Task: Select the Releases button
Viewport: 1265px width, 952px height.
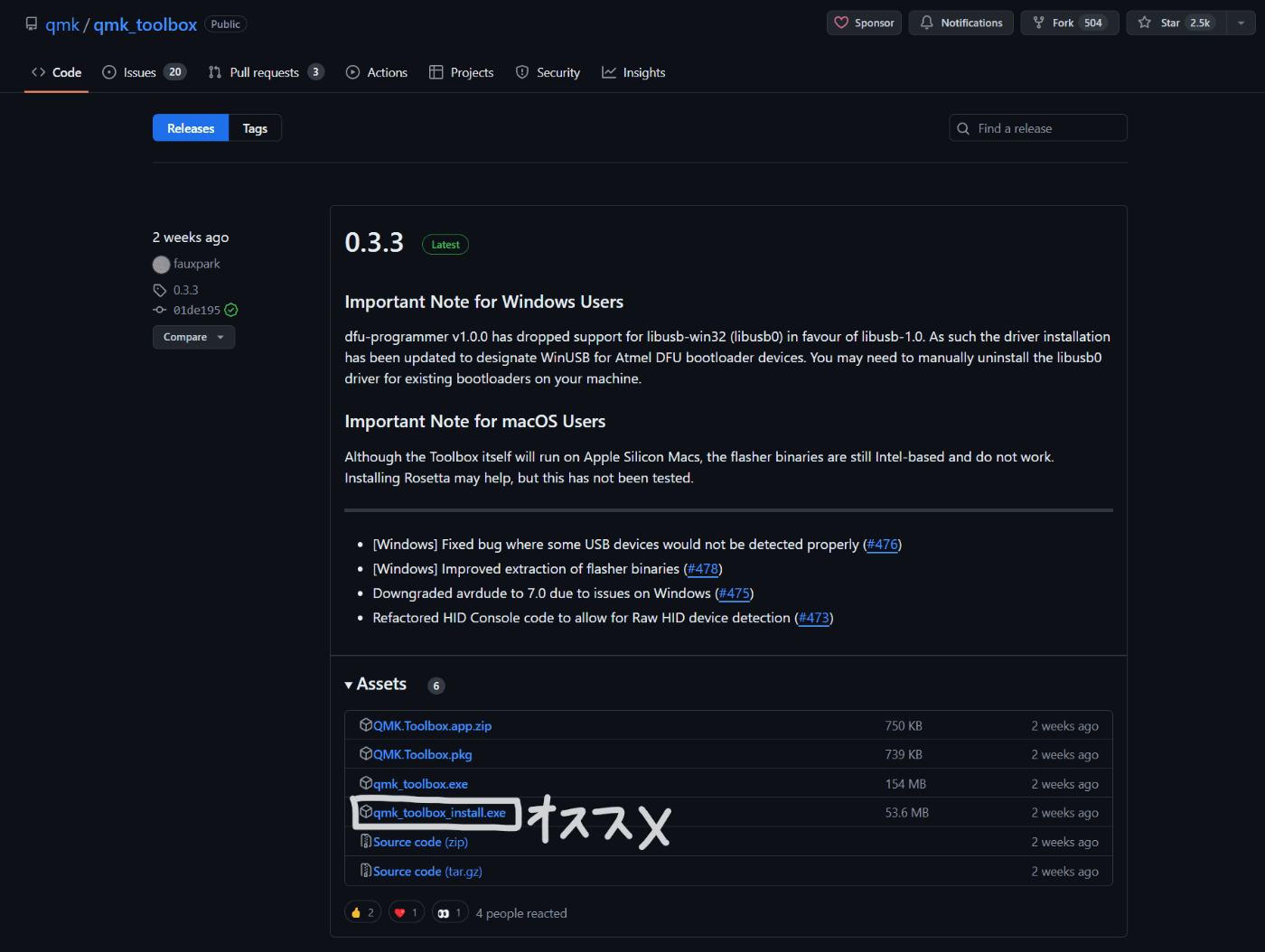Action: [x=191, y=128]
